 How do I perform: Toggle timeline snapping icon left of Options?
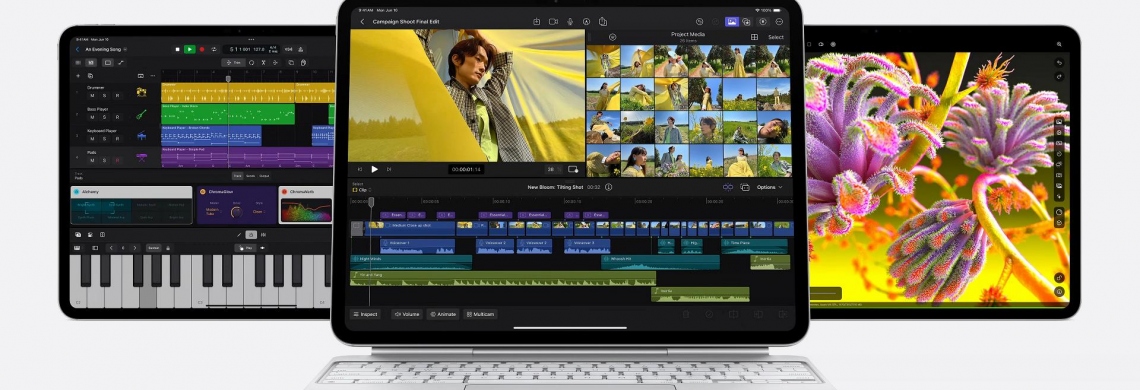(x=728, y=187)
